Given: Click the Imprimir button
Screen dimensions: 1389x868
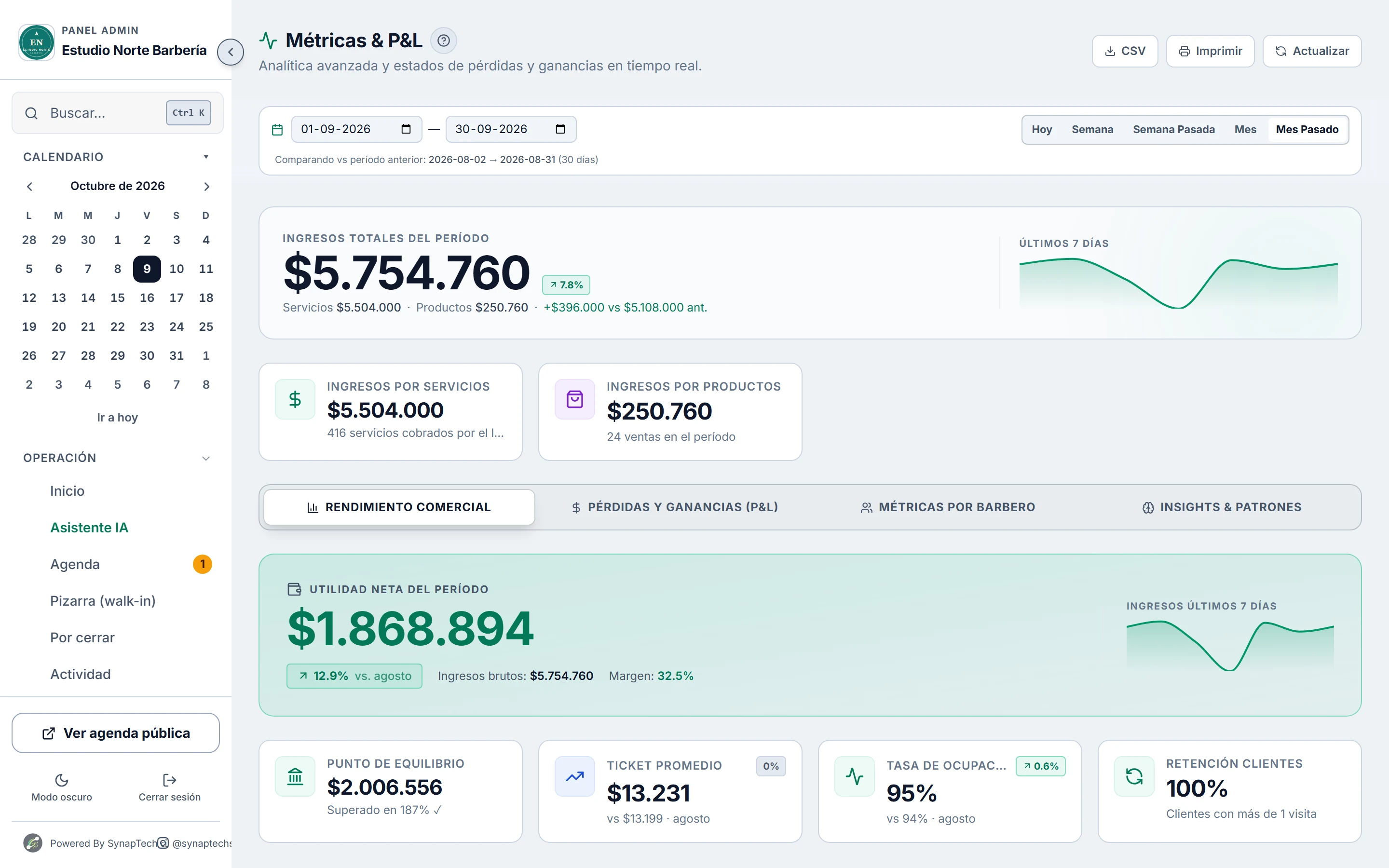Looking at the screenshot, I should coord(1210,51).
